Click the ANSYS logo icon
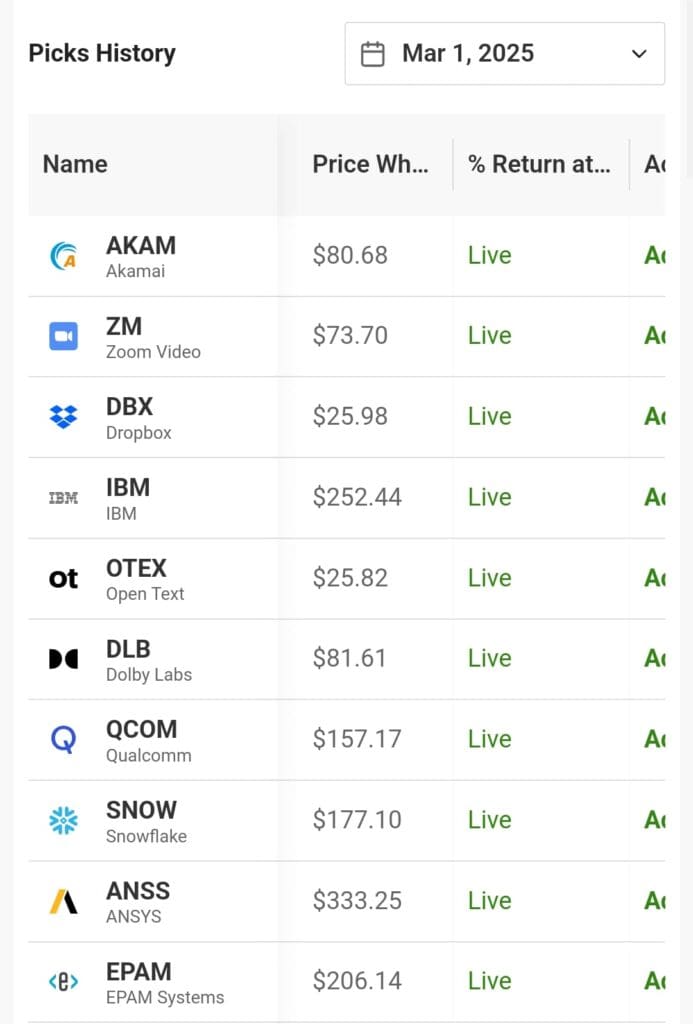693x1024 pixels. click(x=64, y=901)
